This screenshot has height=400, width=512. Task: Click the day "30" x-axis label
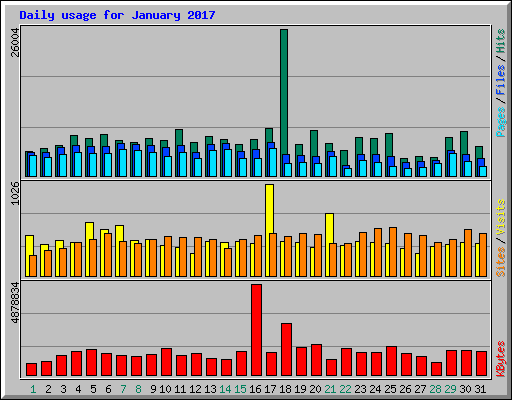[x=465, y=389]
